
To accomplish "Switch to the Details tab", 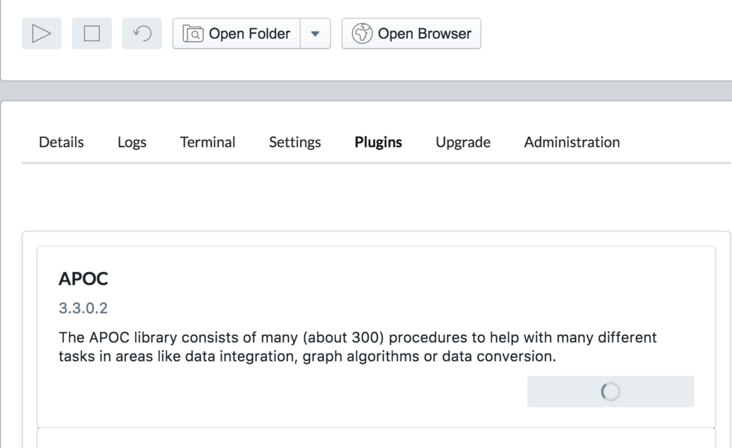I will pos(61,142).
